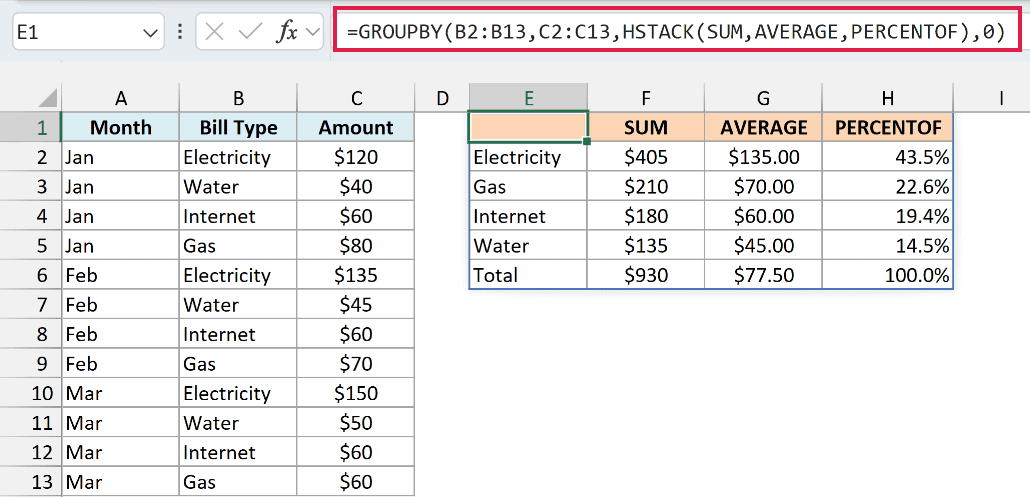Image resolution: width=1030 pixels, height=497 pixels.
Task: Click Jan in row 2
Action: (120, 157)
